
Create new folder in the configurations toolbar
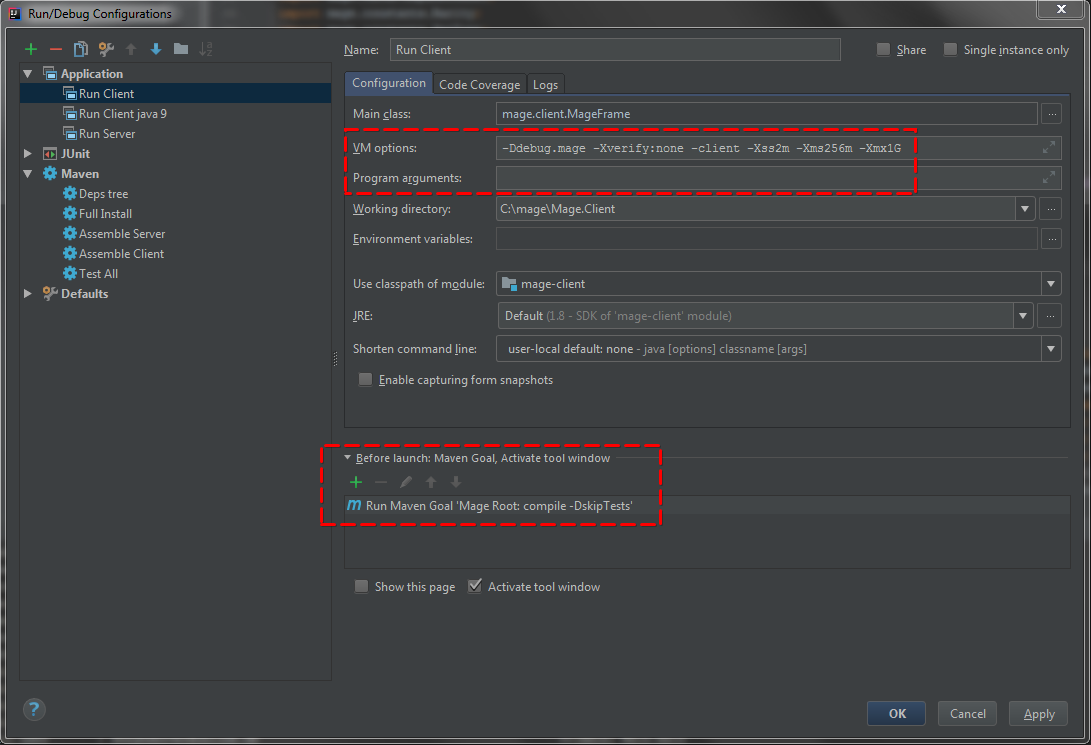click(181, 49)
